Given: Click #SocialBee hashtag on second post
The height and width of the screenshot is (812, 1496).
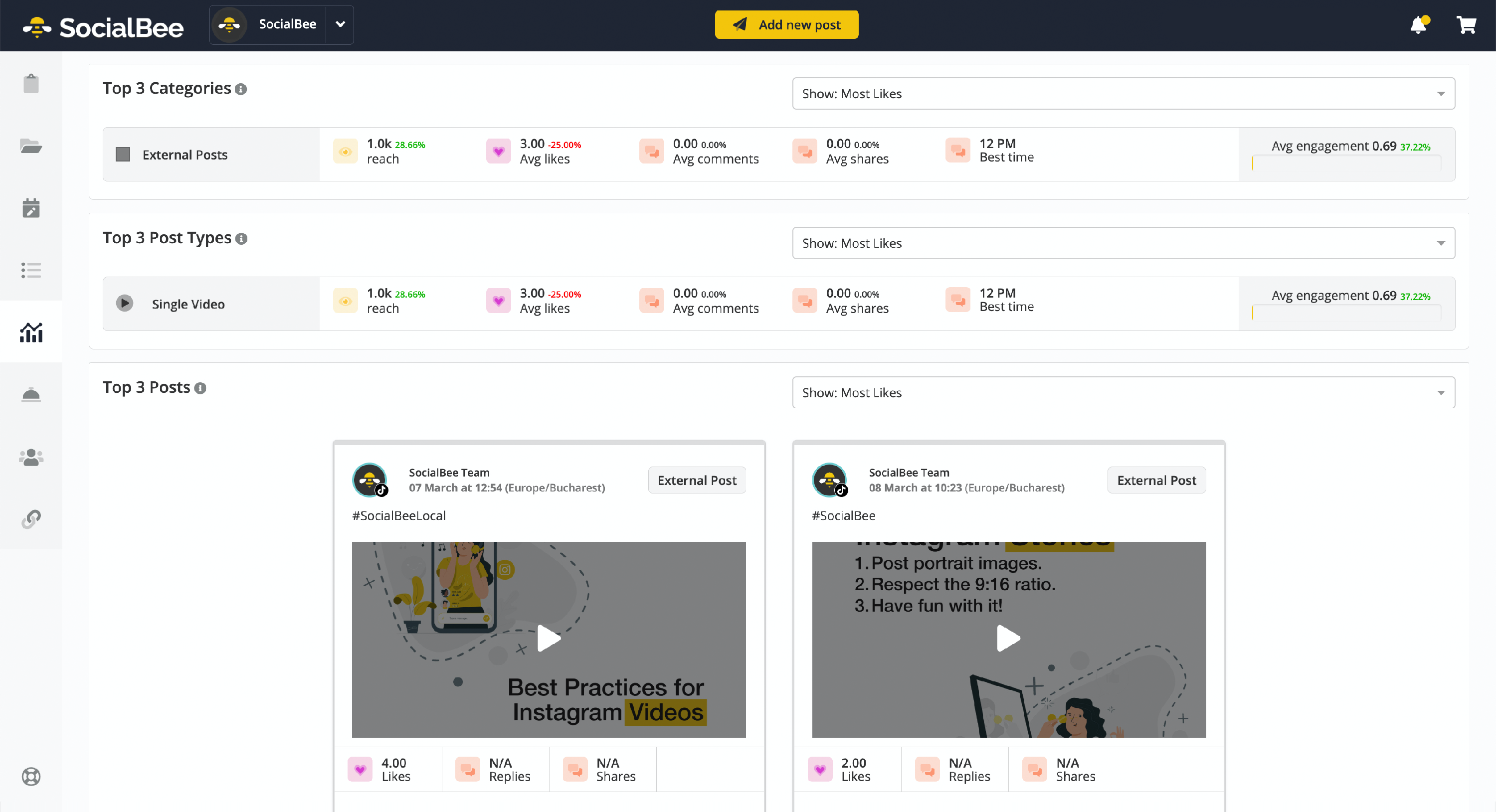Looking at the screenshot, I should click(x=843, y=515).
